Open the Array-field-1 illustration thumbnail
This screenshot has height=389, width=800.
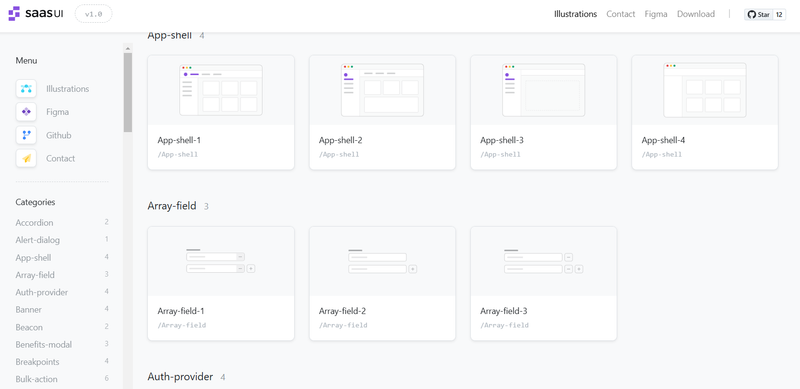point(221,261)
